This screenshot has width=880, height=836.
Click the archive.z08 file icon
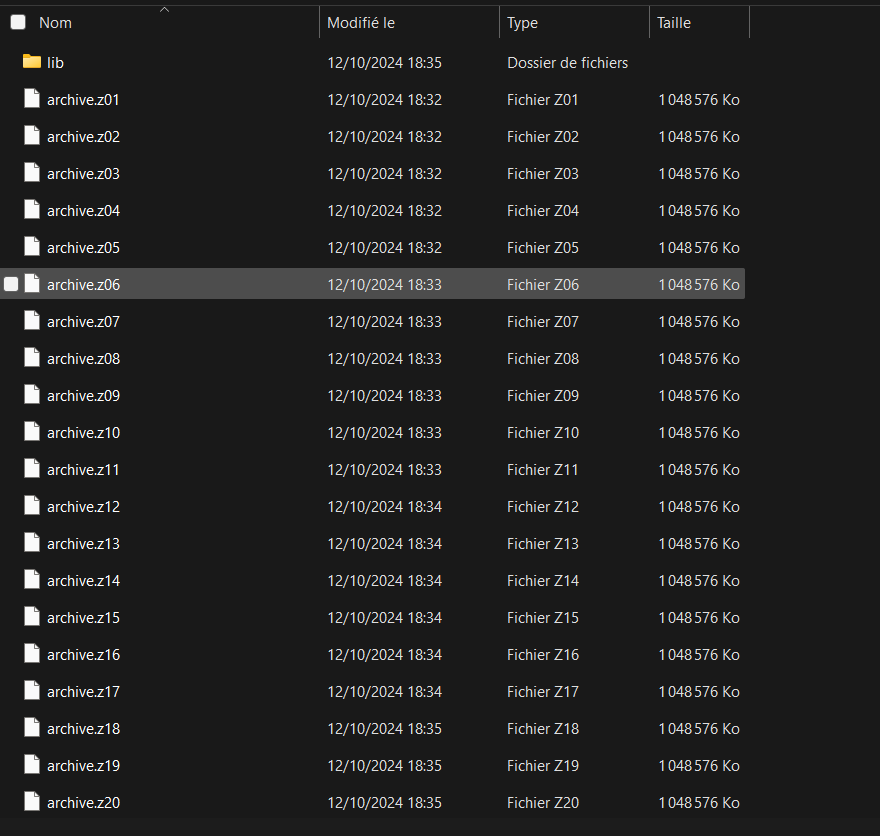pyautogui.click(x=32, y=358)
